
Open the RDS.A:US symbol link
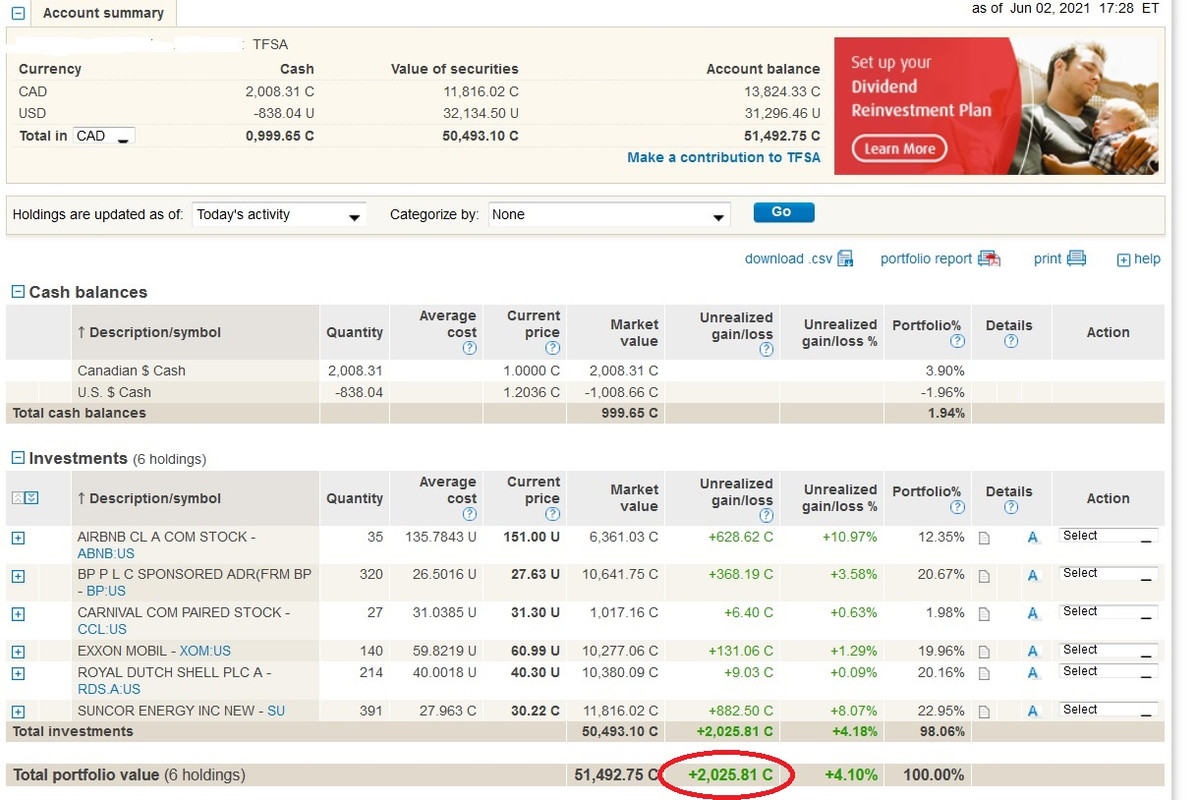pyautogui.click(x=109, y=690)
